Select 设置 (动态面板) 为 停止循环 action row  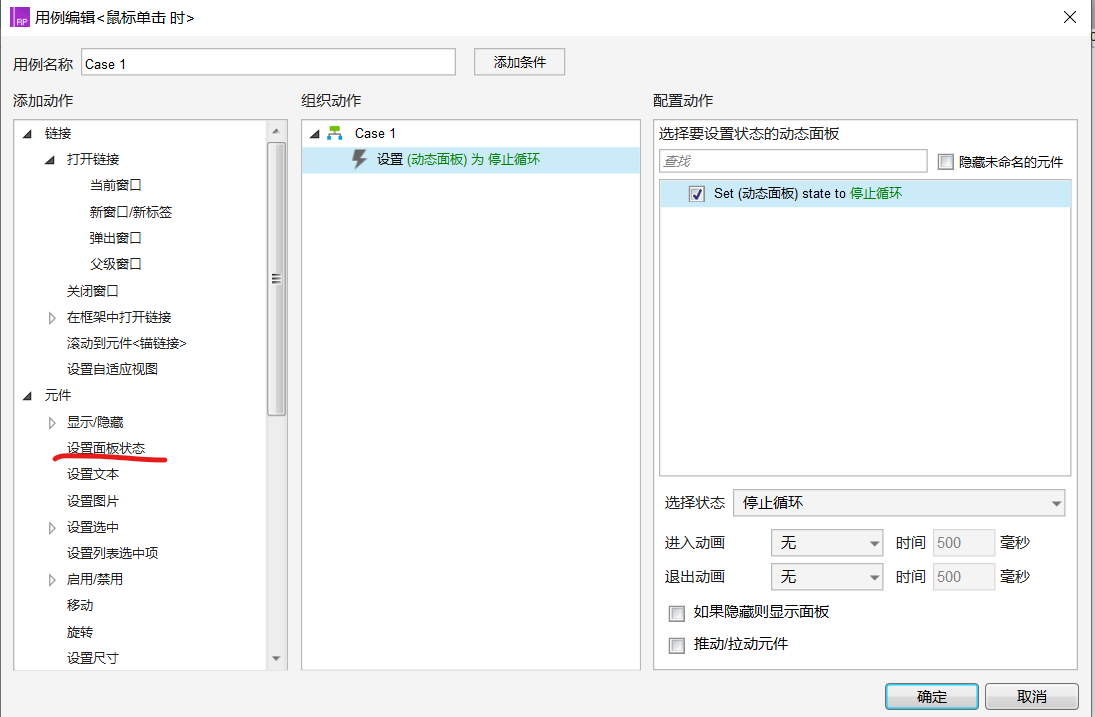(x=471, y=160)
